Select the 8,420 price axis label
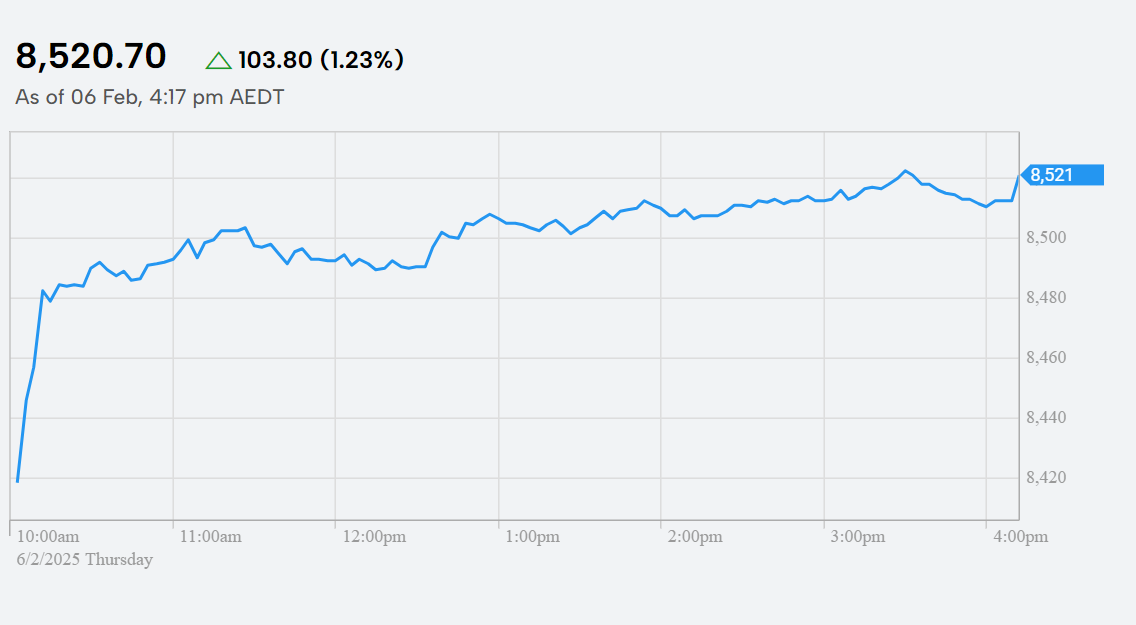Screen dimensions: 1136x625 coord(1048,478)
